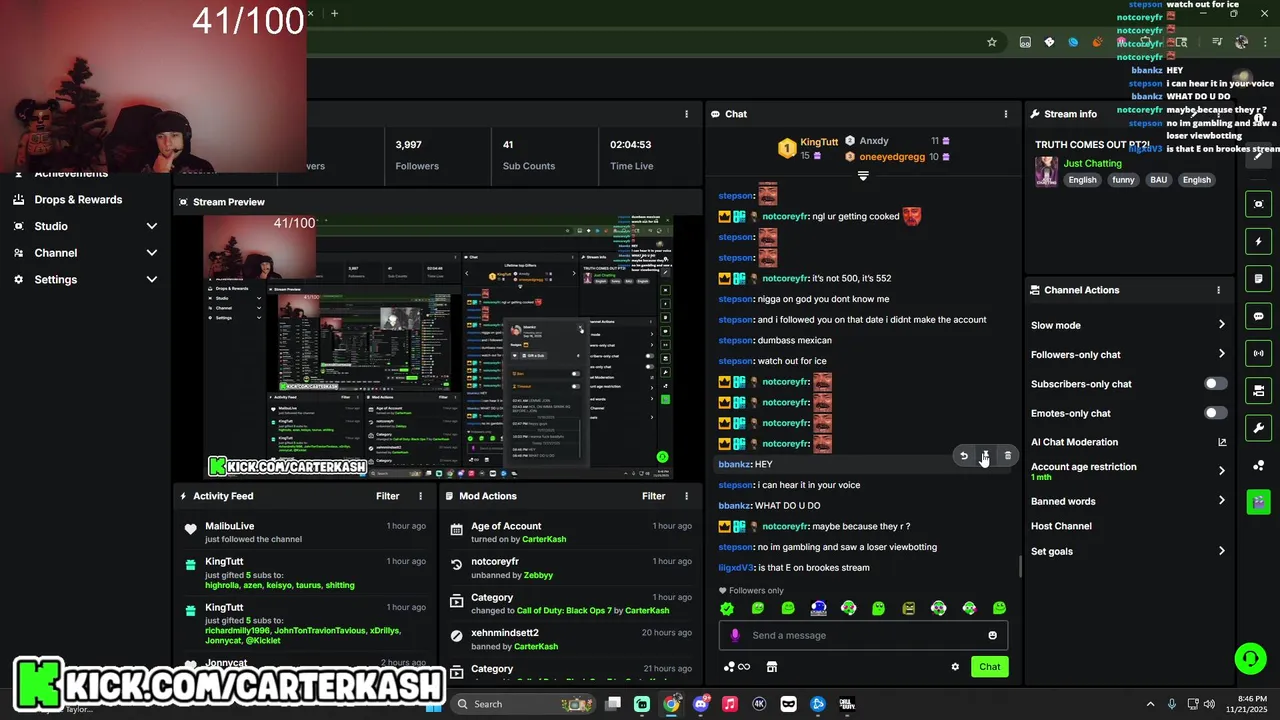Screen dimensions: 1280x720
Task: Open Followers-only chat options arrow
Action: pos(1221,354)
